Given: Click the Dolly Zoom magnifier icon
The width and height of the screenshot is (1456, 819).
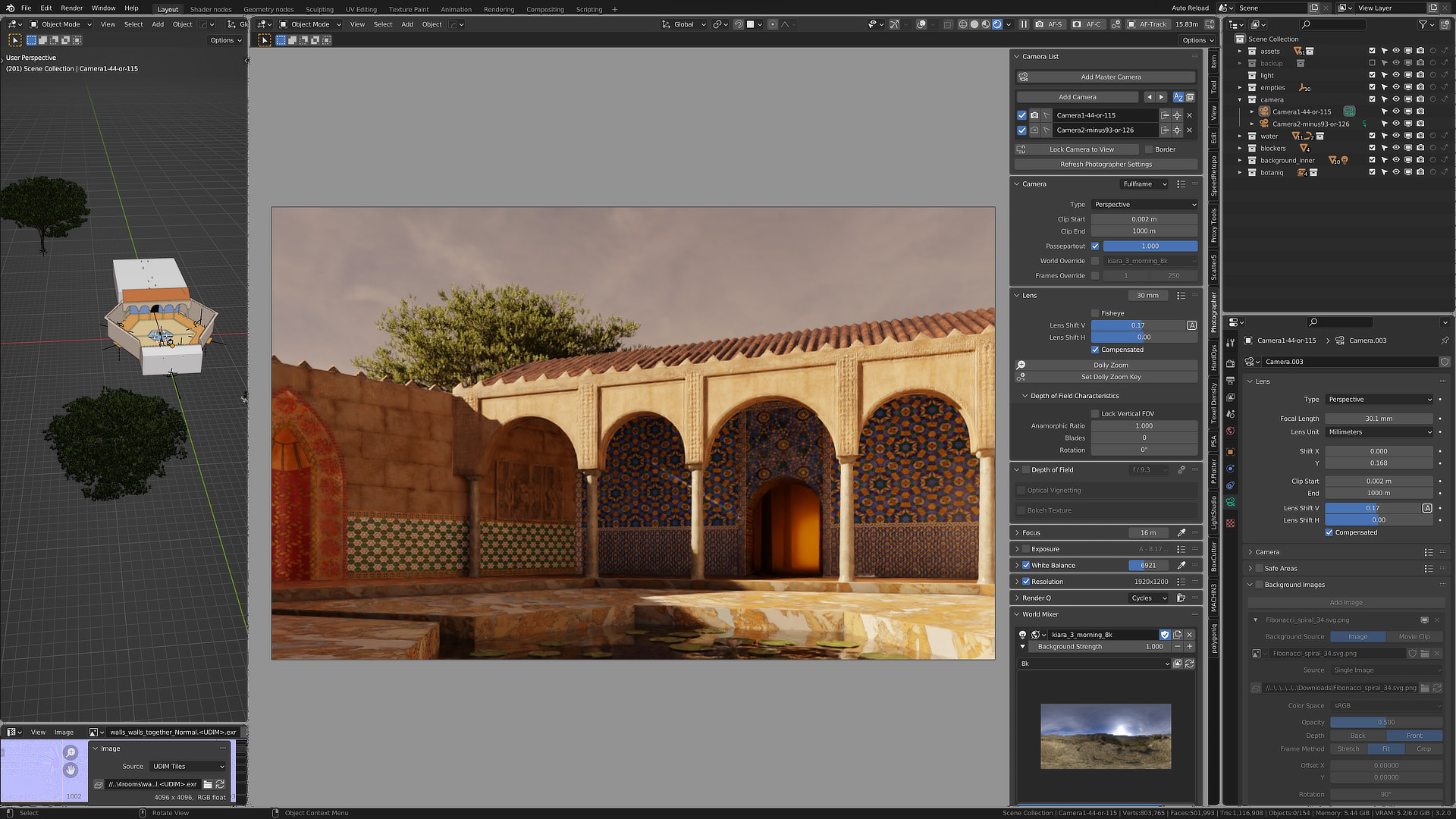Looking at the screenshot, I should pos(1021,366).
